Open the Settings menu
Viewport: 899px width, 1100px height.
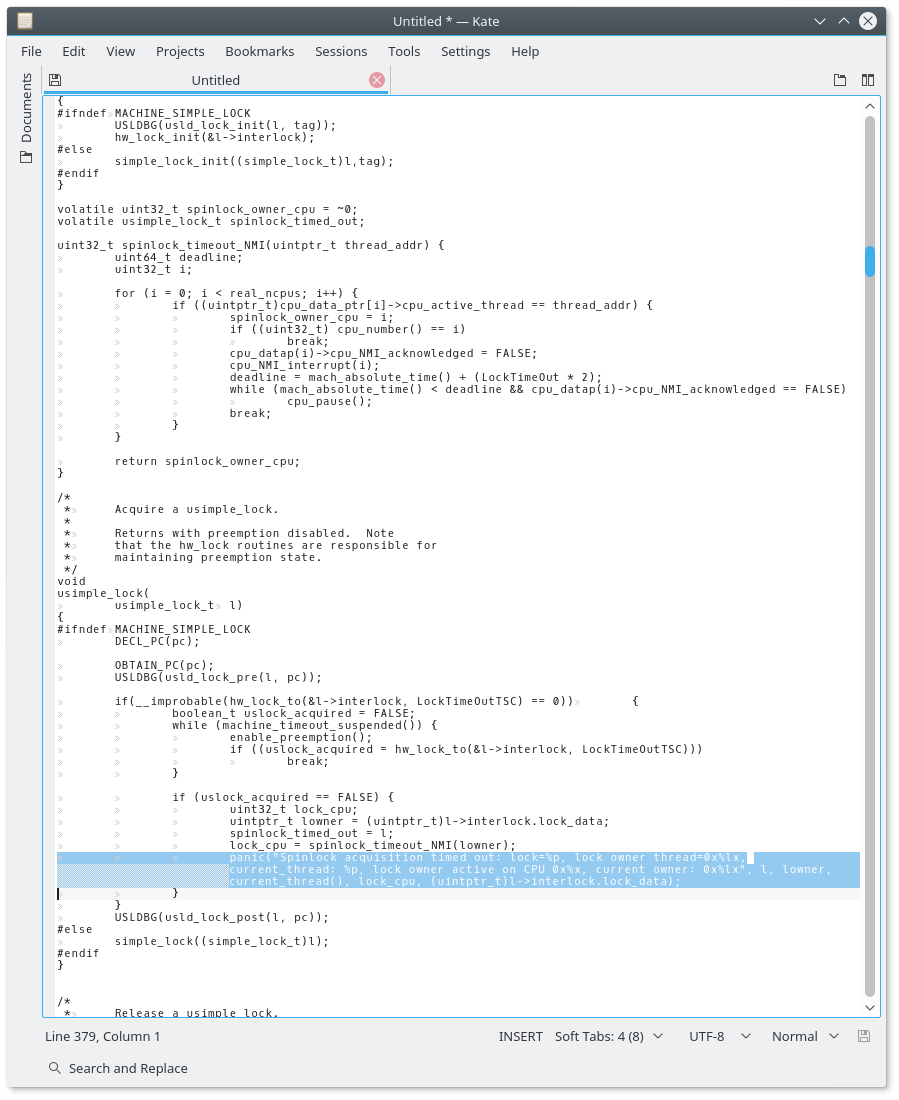(465, 51)
